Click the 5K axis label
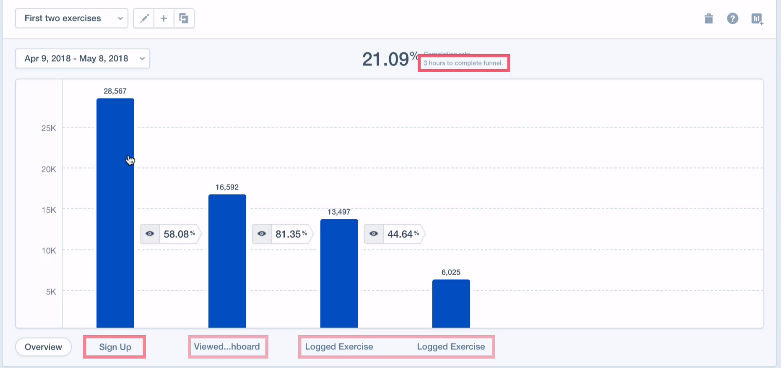The width and height of the screenshot is (781, 368). coord(50,291)
